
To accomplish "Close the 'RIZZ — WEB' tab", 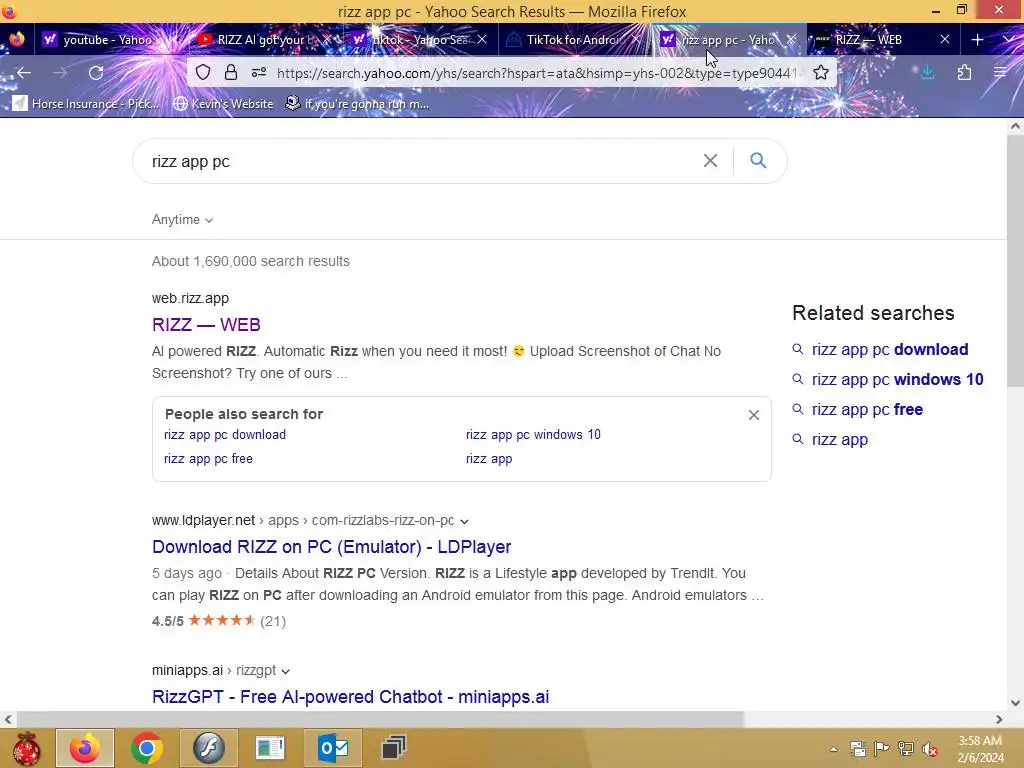I will (x=945, y=40).
